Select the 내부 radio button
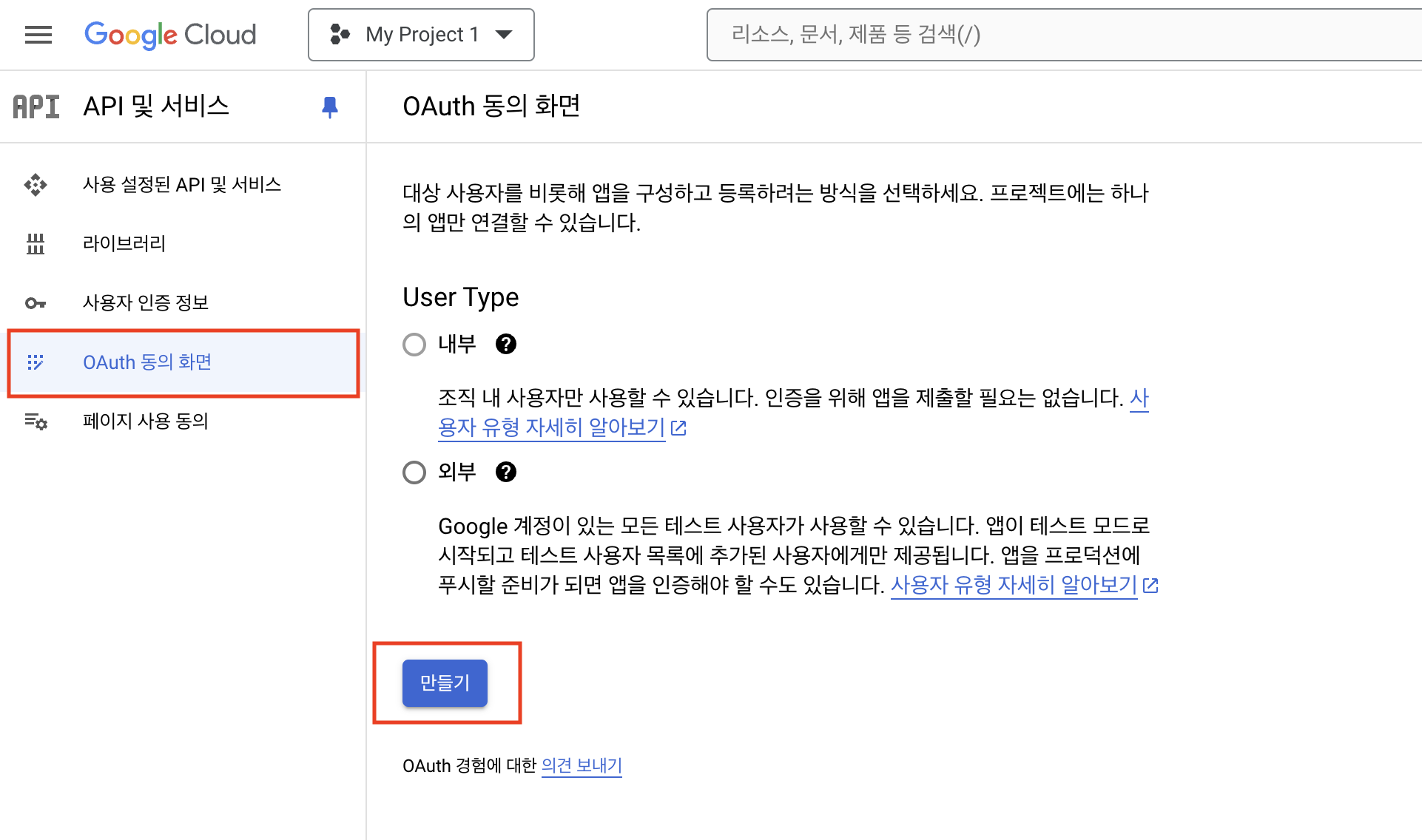The height and width of the screenshot is (840, 1422). point(414,345)
